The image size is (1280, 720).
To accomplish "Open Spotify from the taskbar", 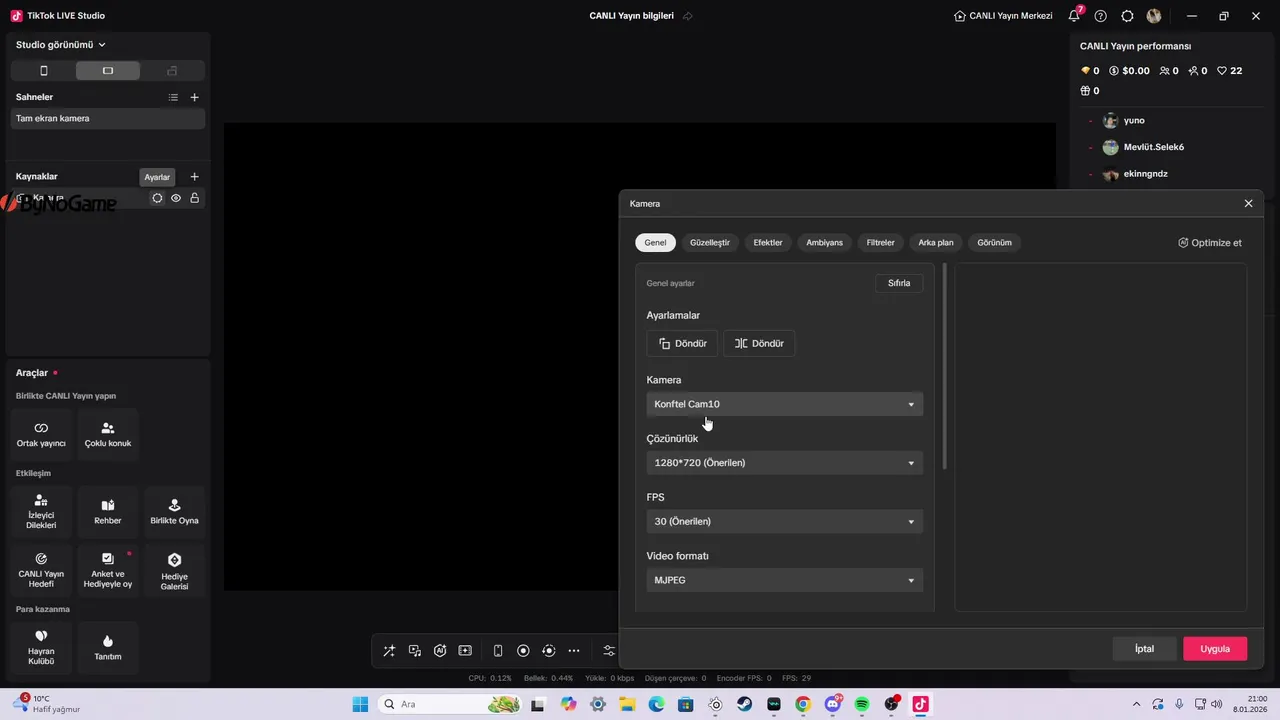I will tap(862, 704).
